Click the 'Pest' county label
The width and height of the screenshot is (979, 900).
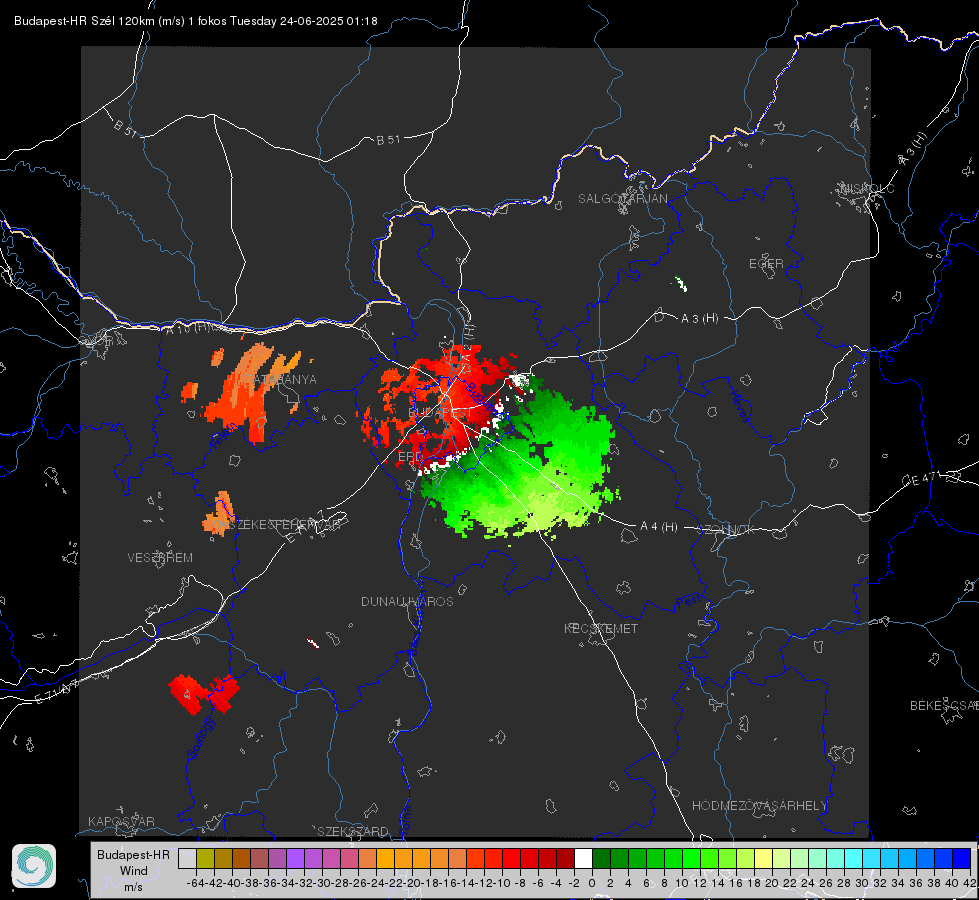pyautogui.click(x=689, y=602)
